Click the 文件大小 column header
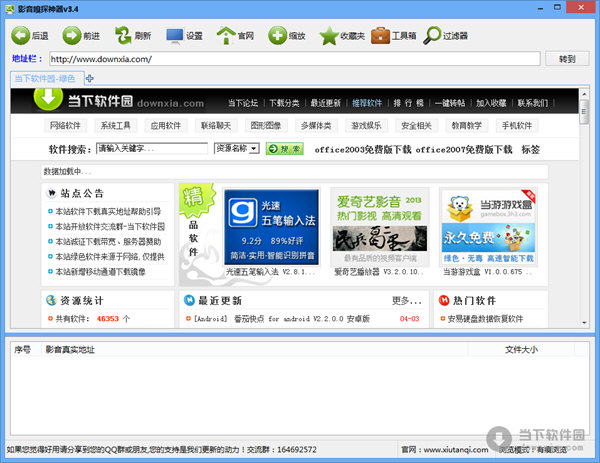 point(521,349)
